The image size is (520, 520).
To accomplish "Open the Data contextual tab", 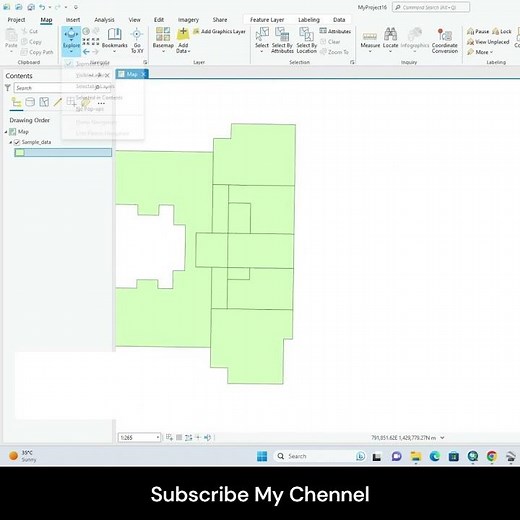I will [339, 20].
